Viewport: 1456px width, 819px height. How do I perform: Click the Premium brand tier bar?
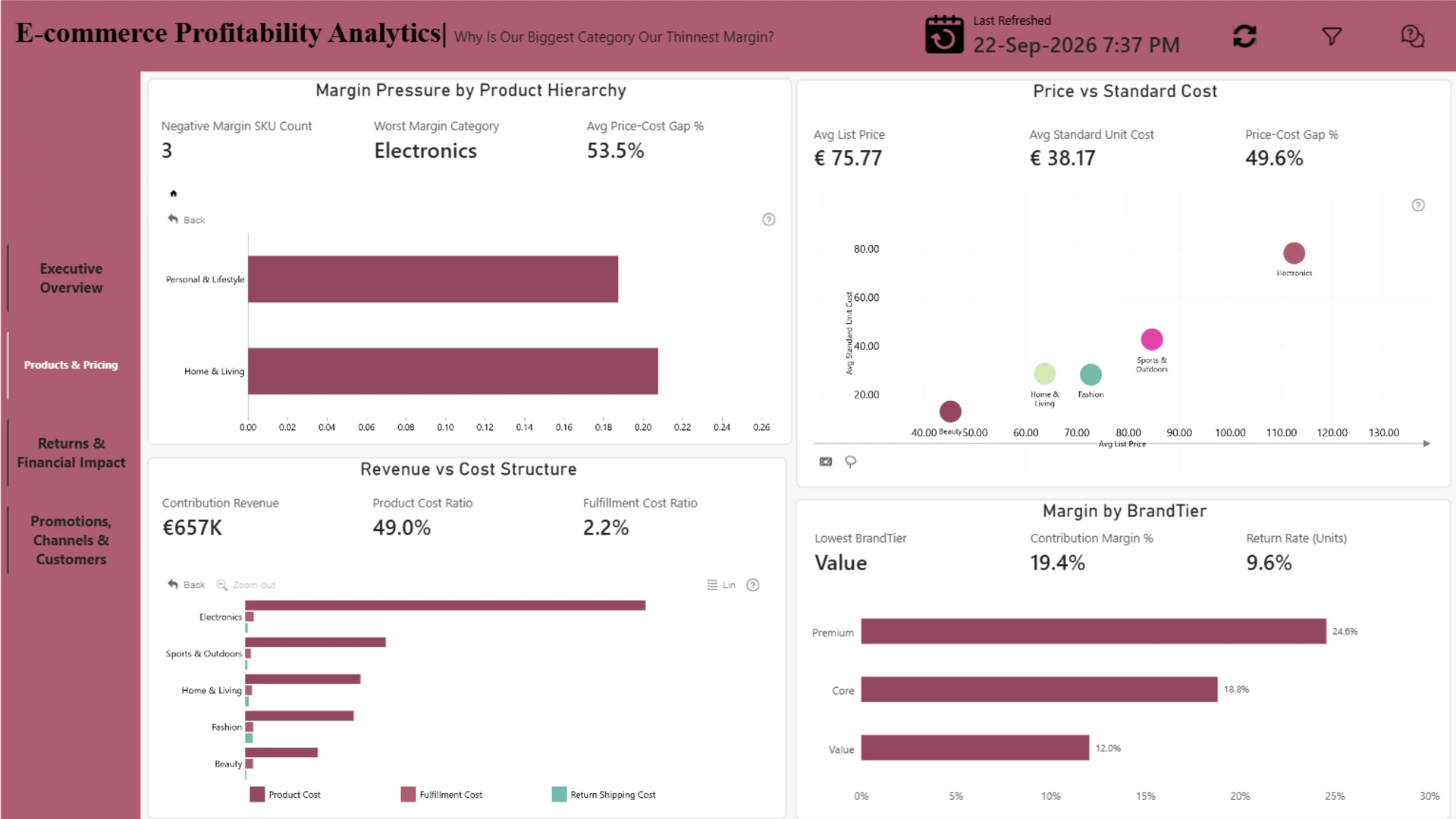point(1094,632)
